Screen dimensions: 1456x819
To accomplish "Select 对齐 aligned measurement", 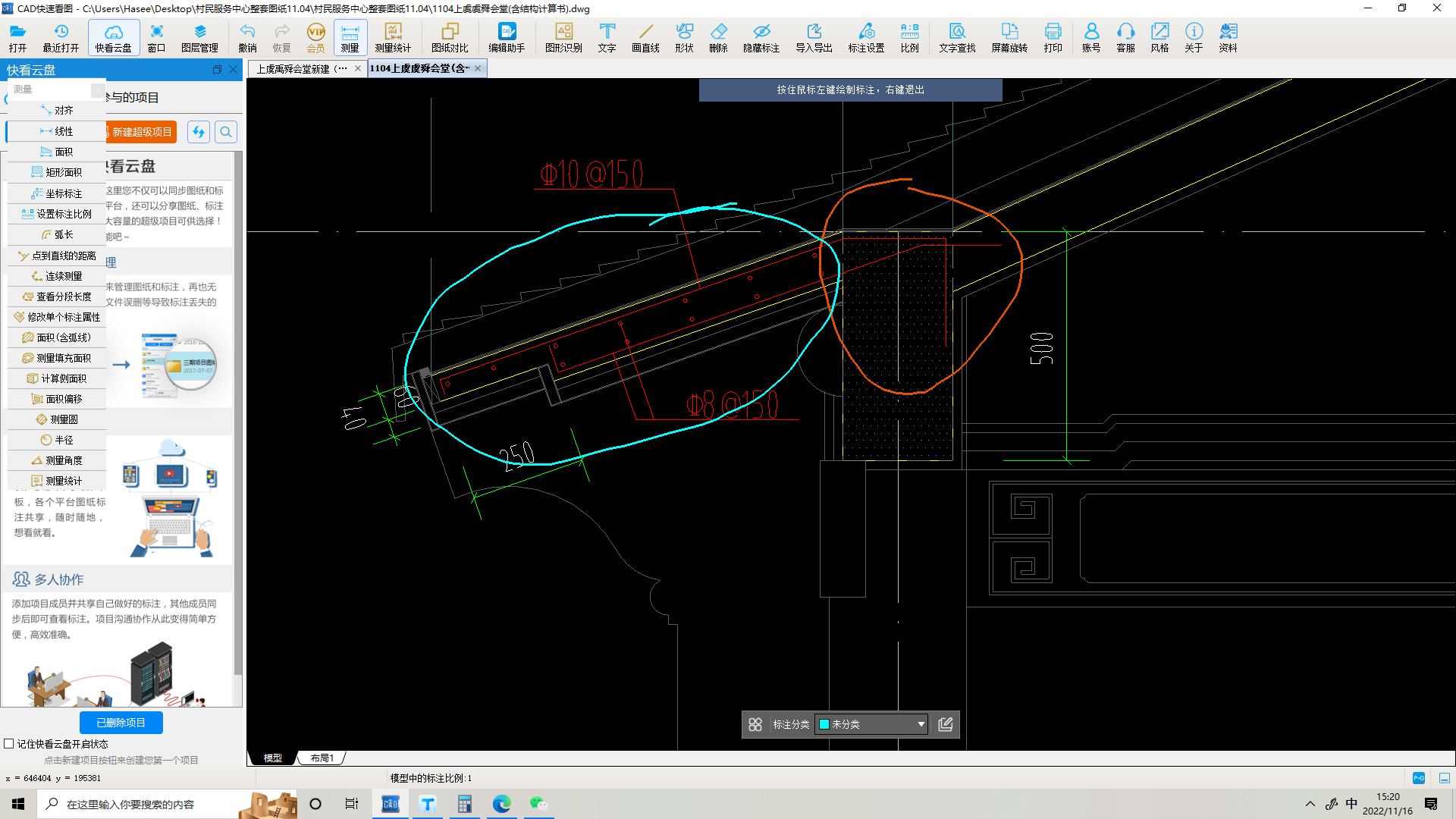I will [x=57, y=110].
